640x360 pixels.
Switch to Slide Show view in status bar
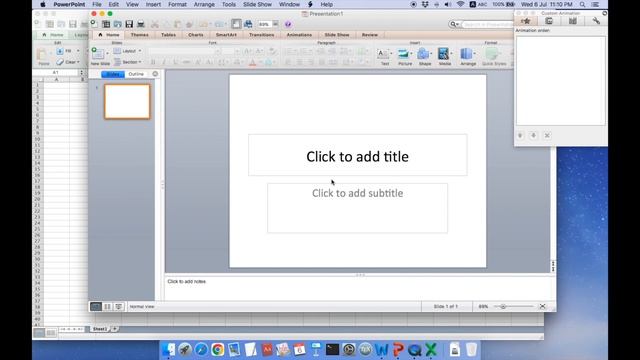[119, 307]
